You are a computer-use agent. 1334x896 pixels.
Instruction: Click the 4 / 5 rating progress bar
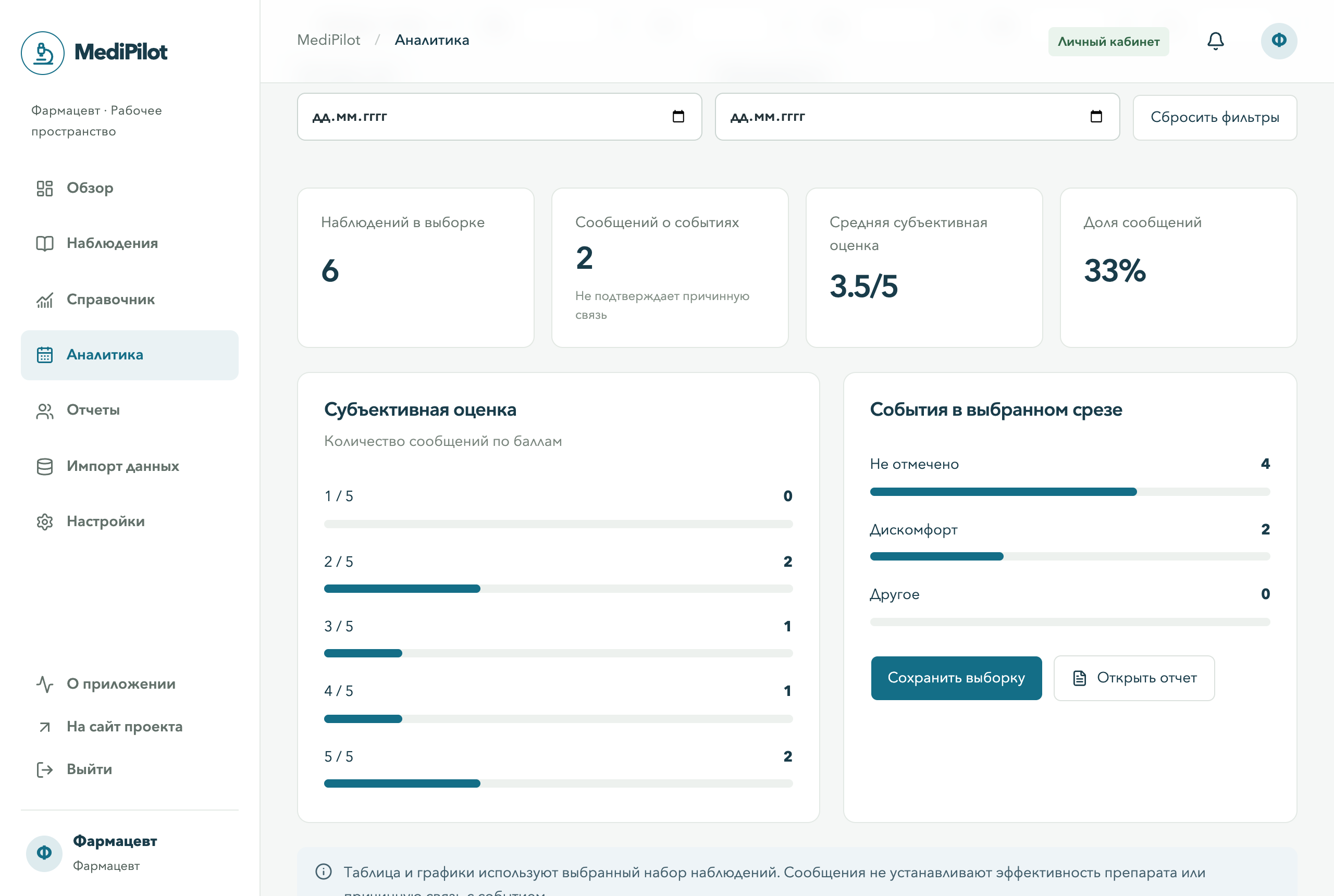pos(558,719)
